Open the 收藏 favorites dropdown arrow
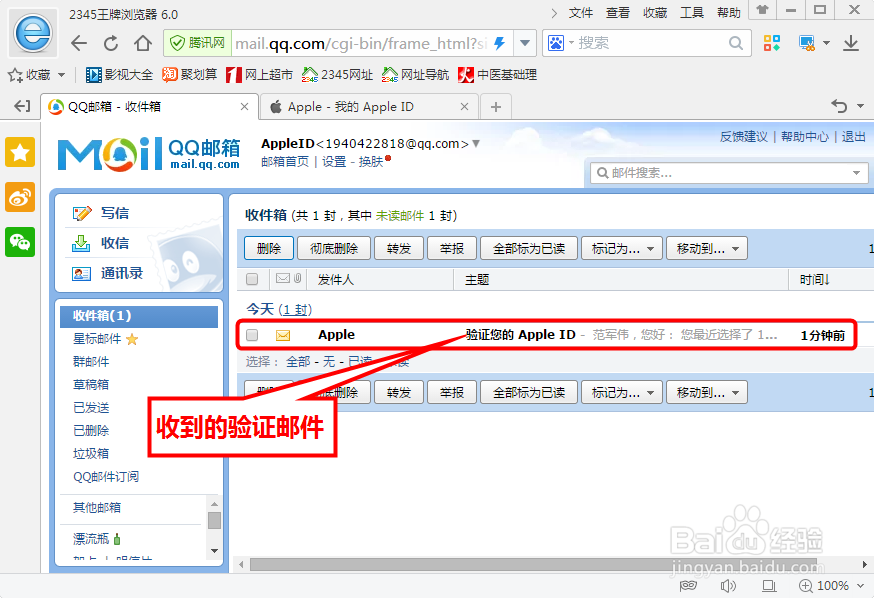 (61, 75)
